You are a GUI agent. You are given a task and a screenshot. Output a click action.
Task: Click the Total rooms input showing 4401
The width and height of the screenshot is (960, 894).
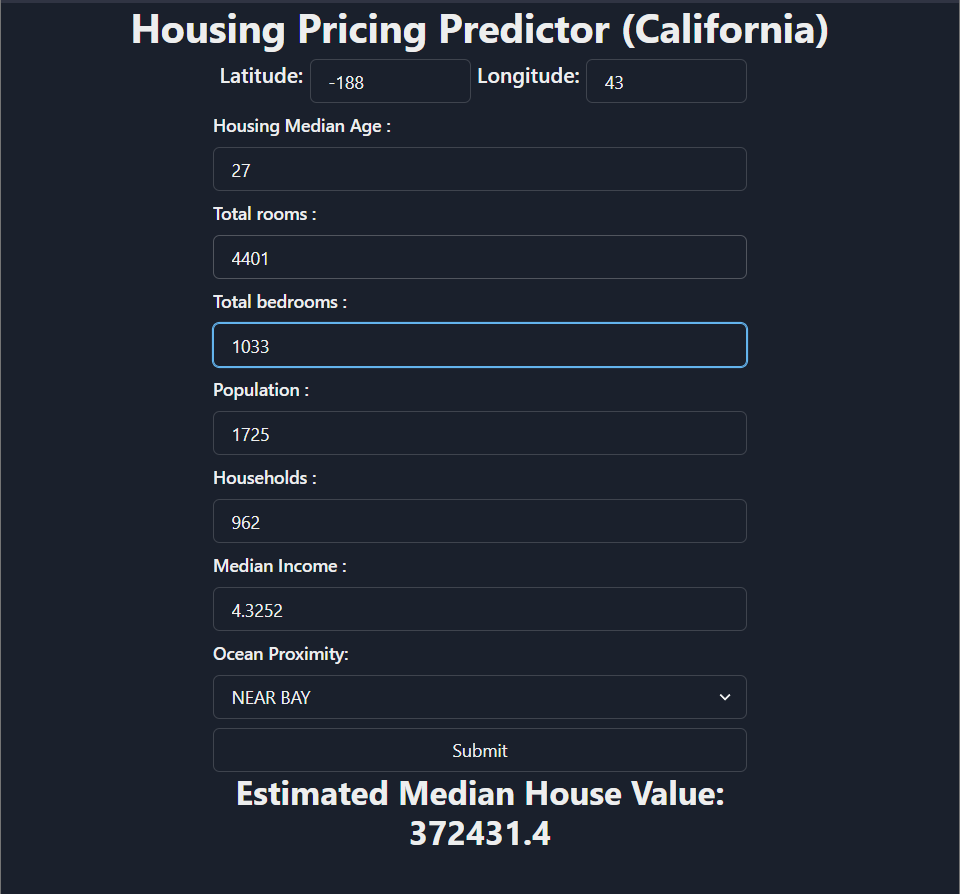[x=479, y=257]
